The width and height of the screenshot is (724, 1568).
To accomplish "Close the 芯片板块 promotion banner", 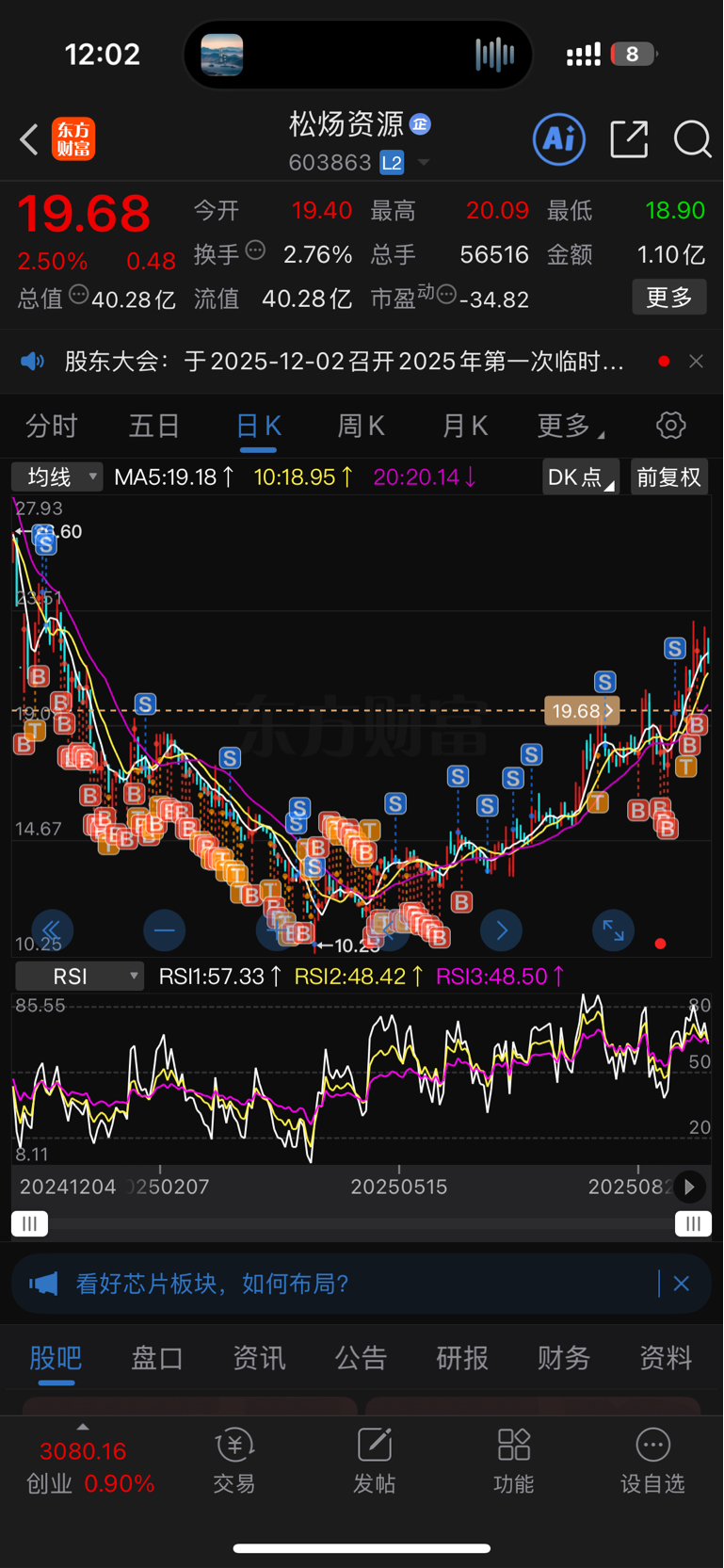I will click(682, 1284).
